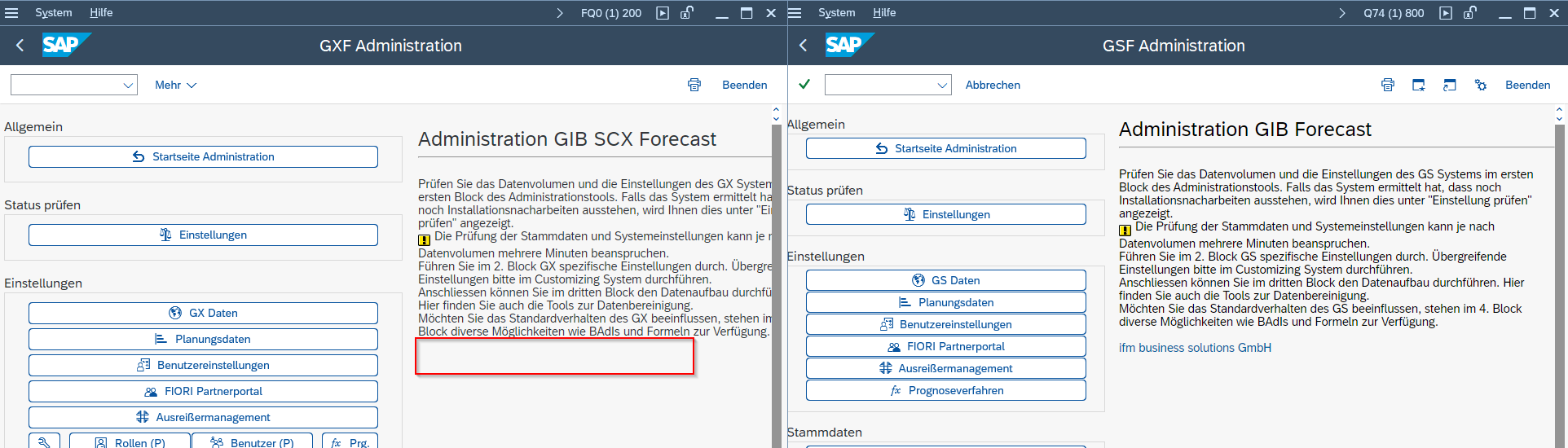Click the wrench tool button in GXF Einstellungen
The image size is (1568, 448).
click(x=44, y=441)
